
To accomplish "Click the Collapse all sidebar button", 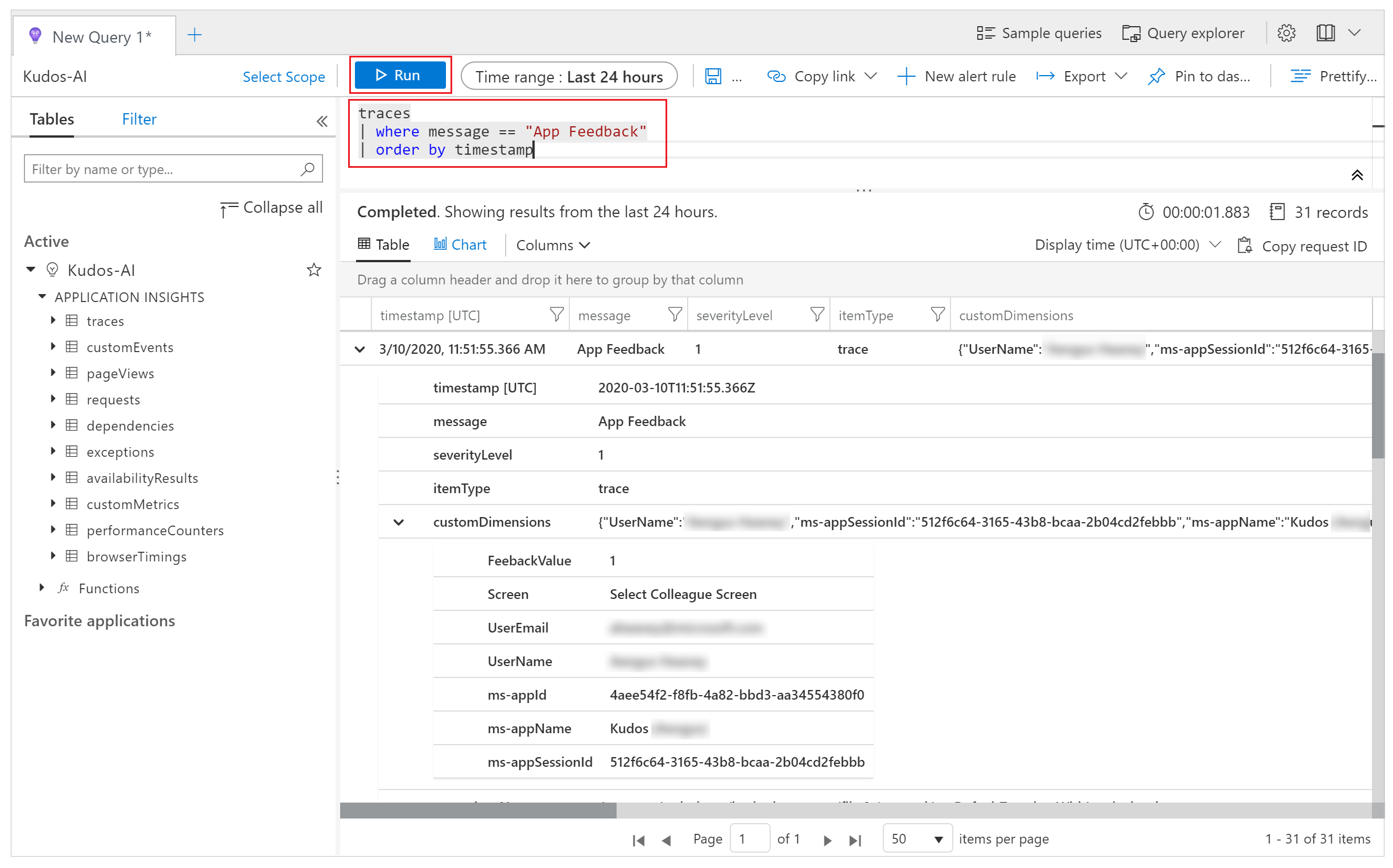I will click(x=270, y=207).
